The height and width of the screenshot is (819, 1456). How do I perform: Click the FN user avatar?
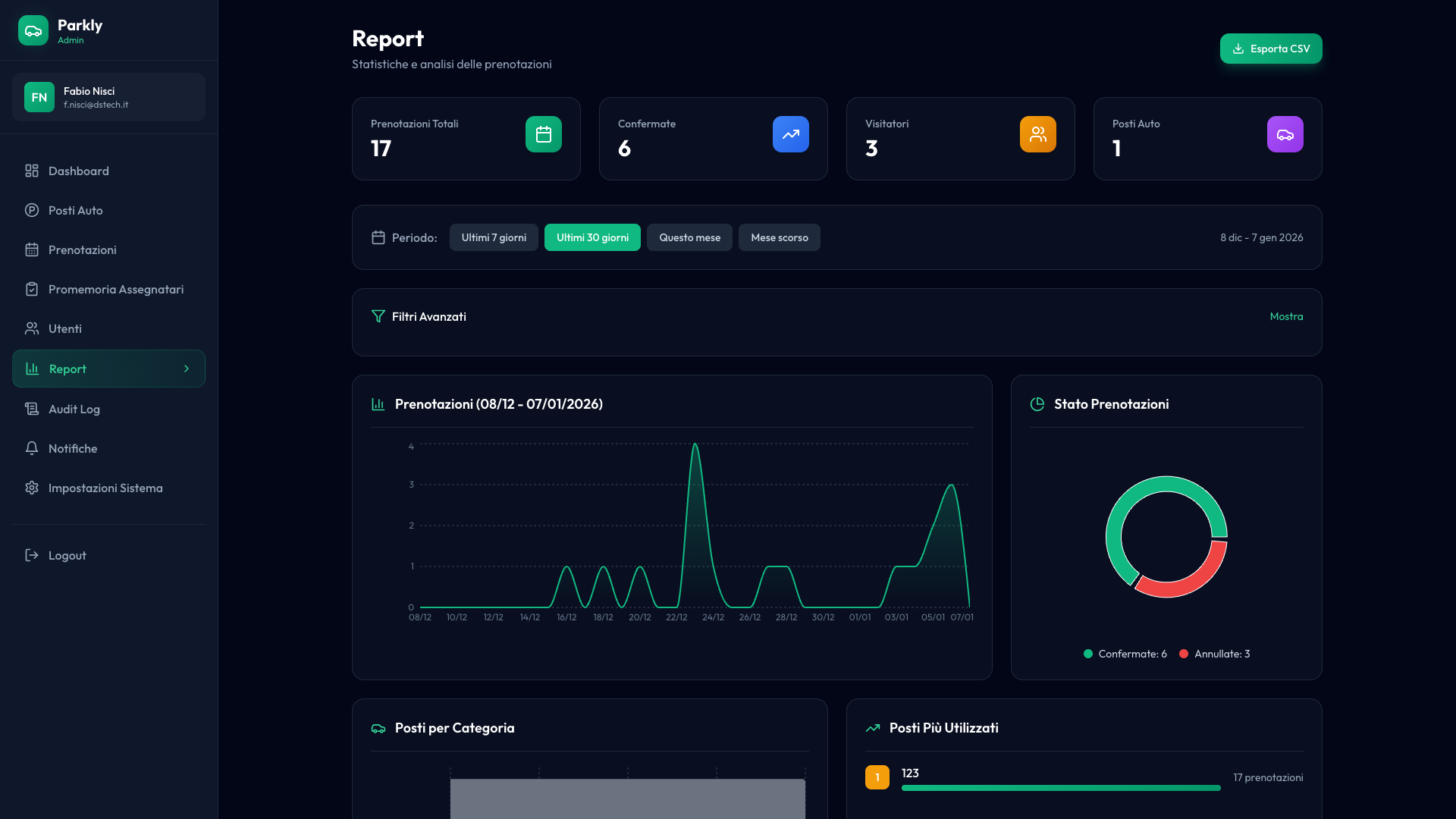pyautogui.click(x=39, y=97)
